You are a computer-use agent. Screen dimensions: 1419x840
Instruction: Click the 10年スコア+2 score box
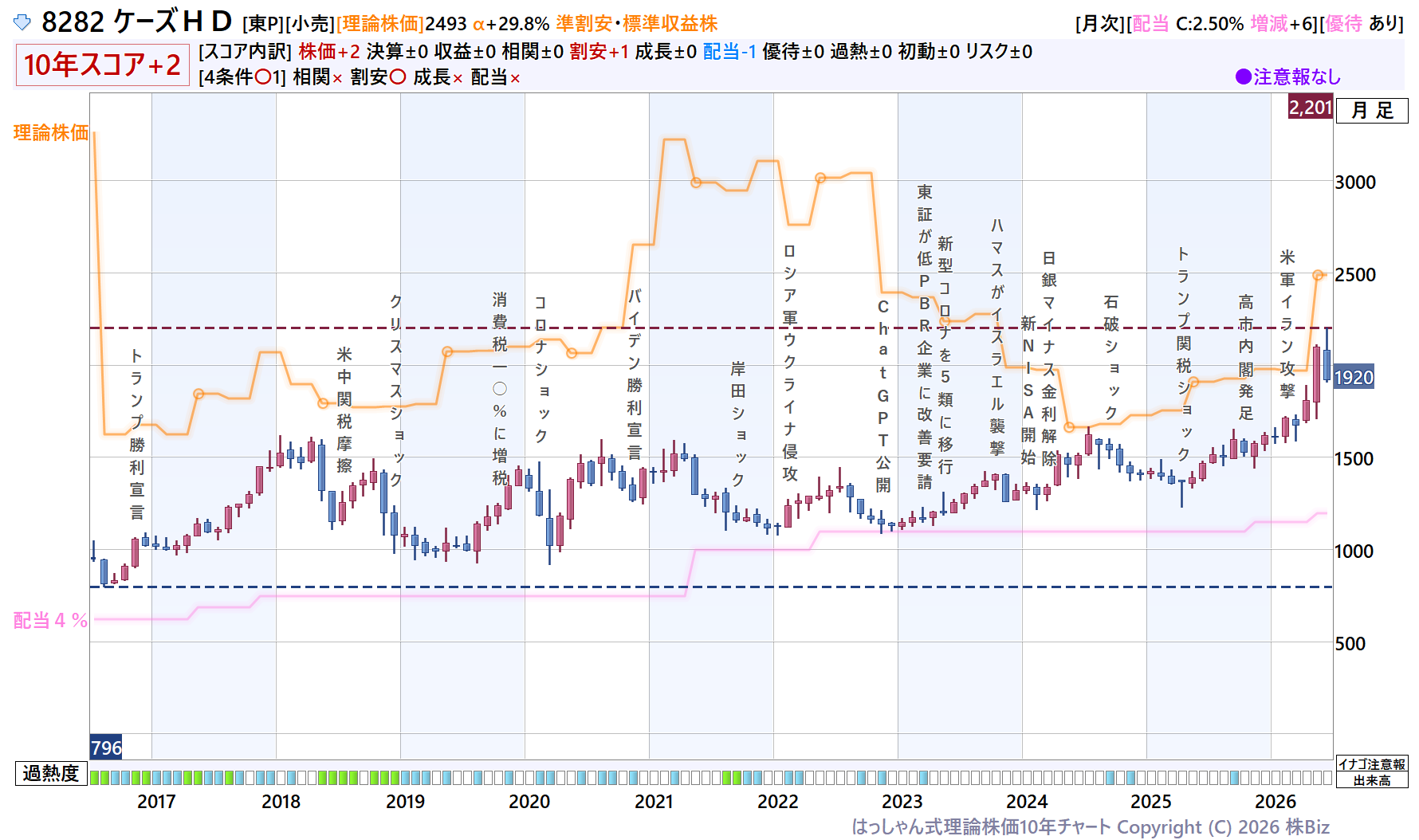click(102, 65)
